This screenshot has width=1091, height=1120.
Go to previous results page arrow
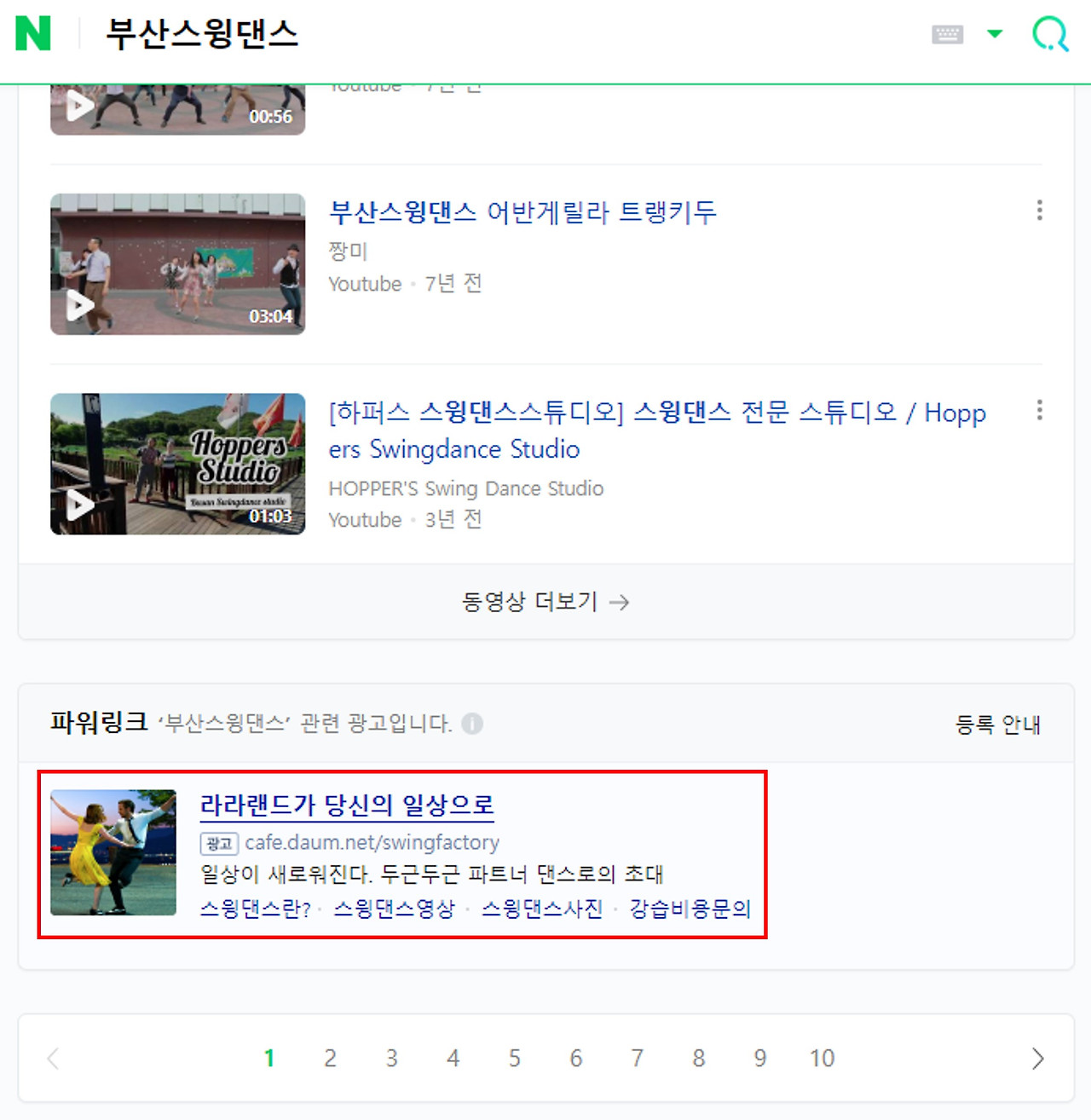[54, 1059]
